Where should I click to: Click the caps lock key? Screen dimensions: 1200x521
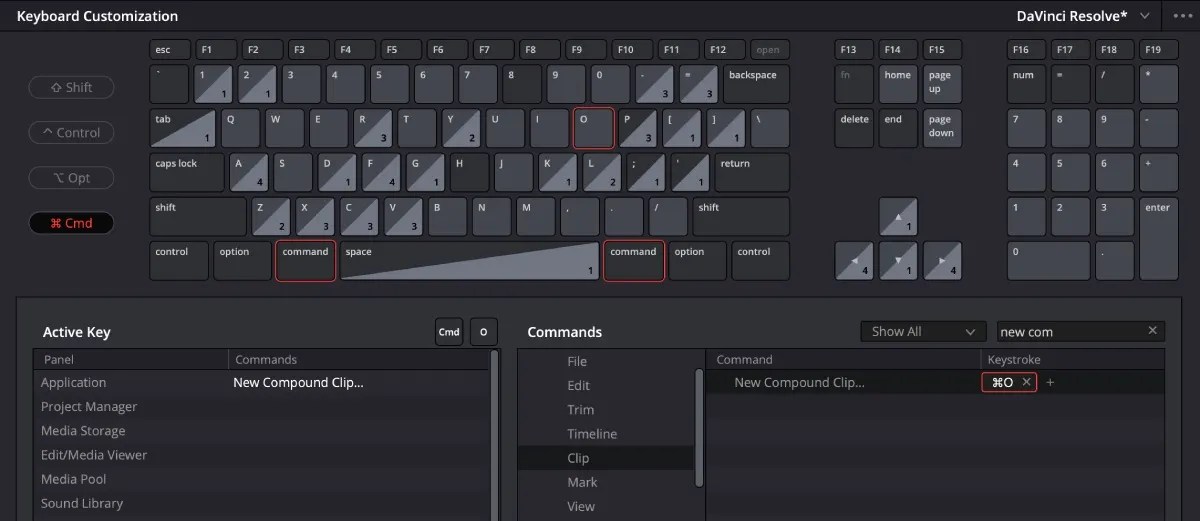pos(187,173)
